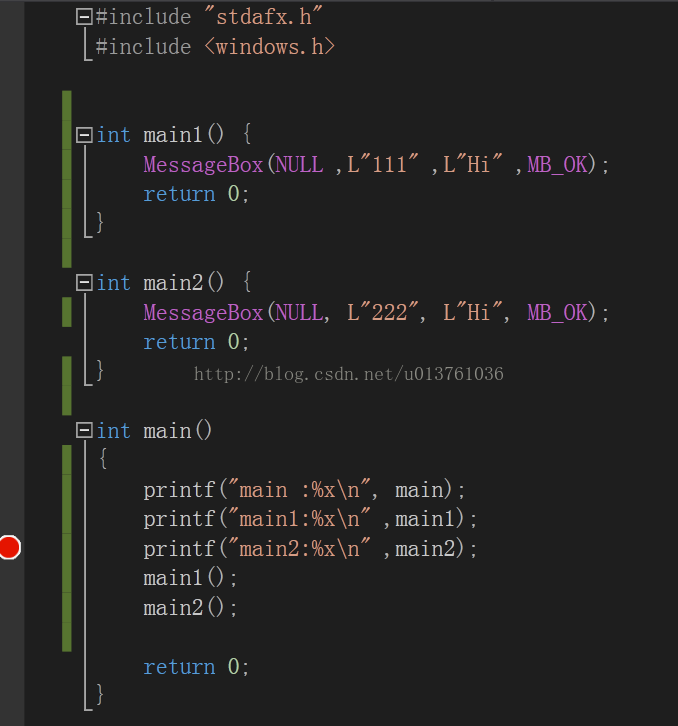
Task: Collapse the main2 function fold marker
Action: coord(84,283)
